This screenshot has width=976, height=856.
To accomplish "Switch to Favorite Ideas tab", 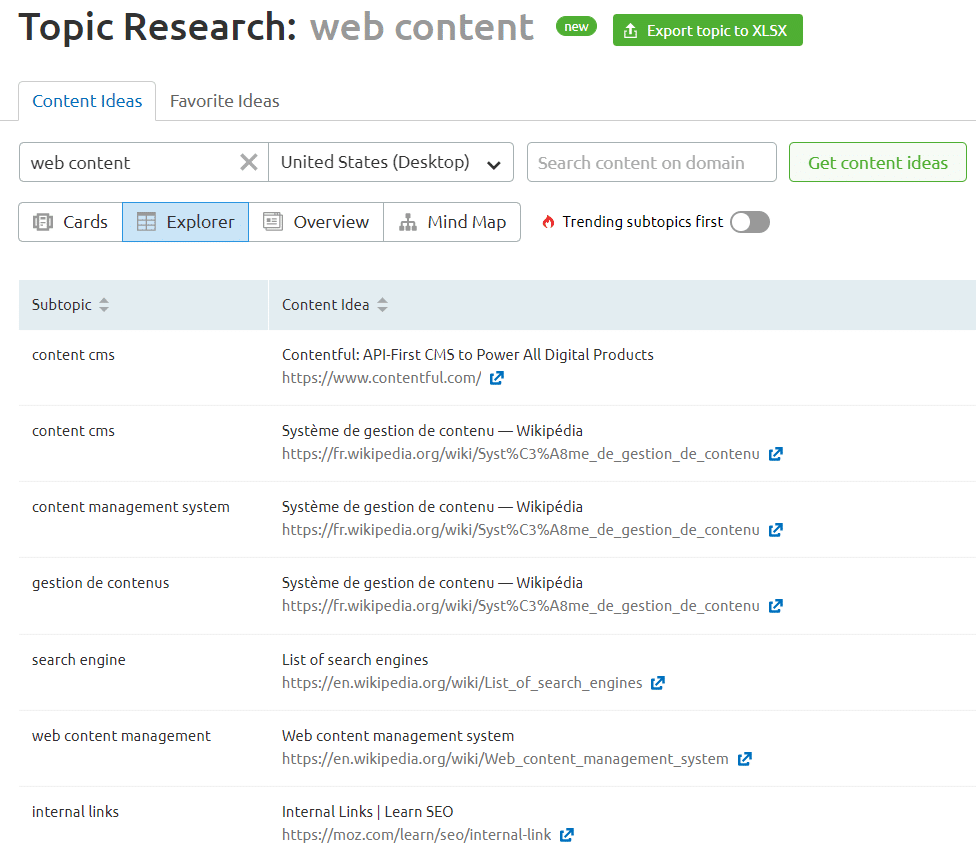I will point(225,101).
